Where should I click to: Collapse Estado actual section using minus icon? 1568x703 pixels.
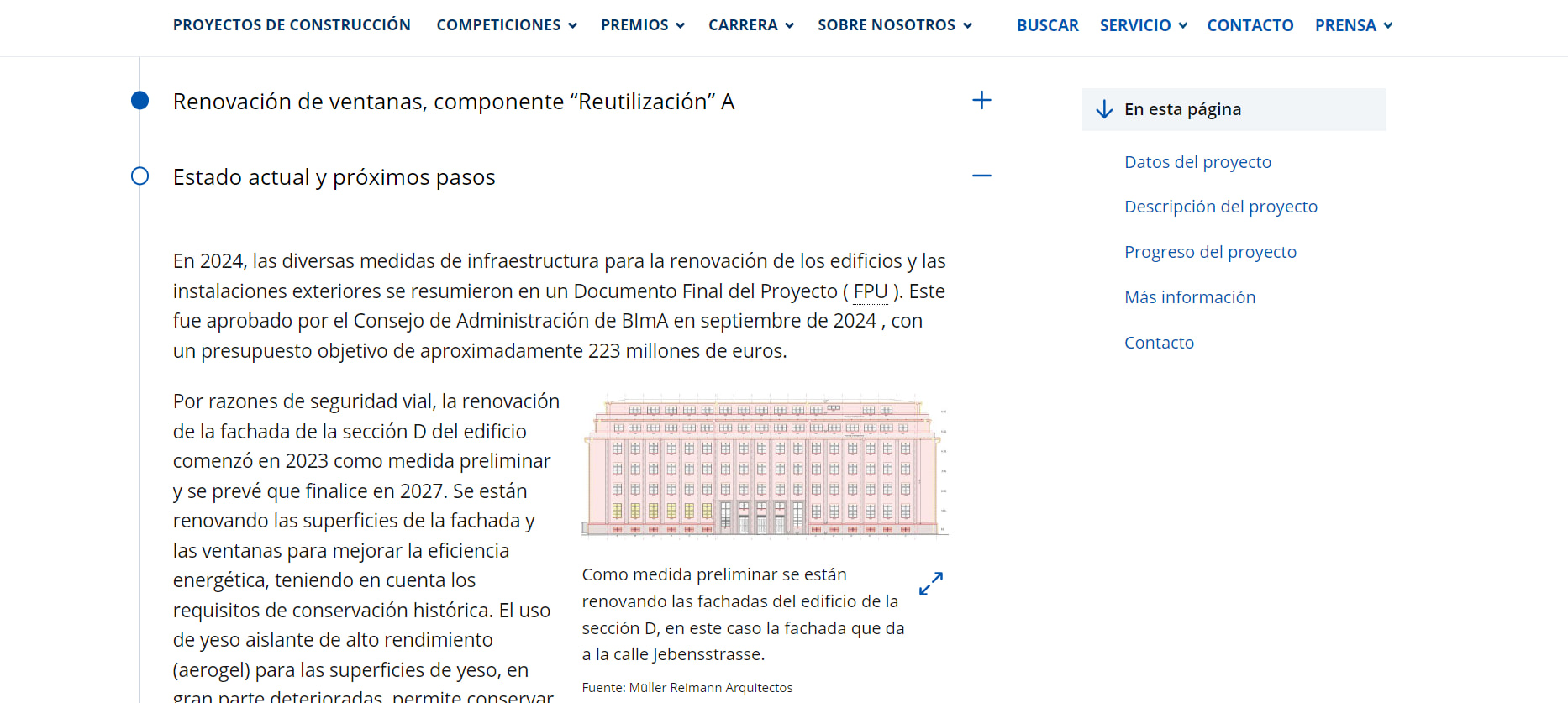coord(981,176)
